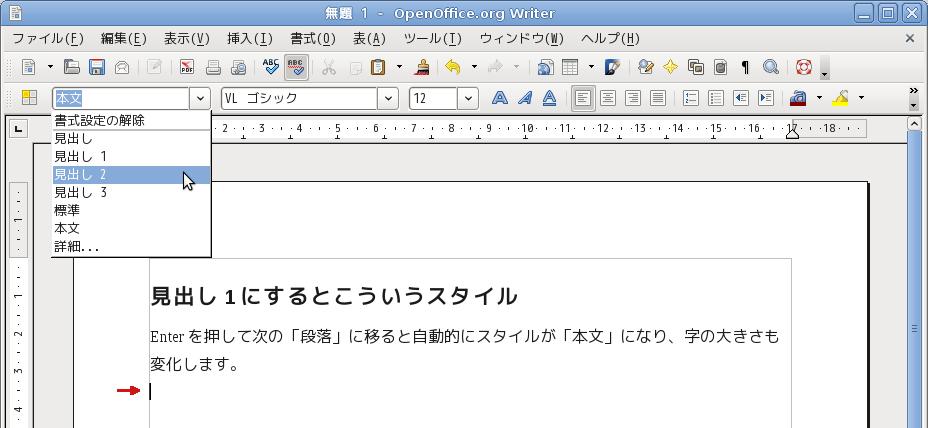
Task: Set Align Left
Action: click(x=584, y=98)
